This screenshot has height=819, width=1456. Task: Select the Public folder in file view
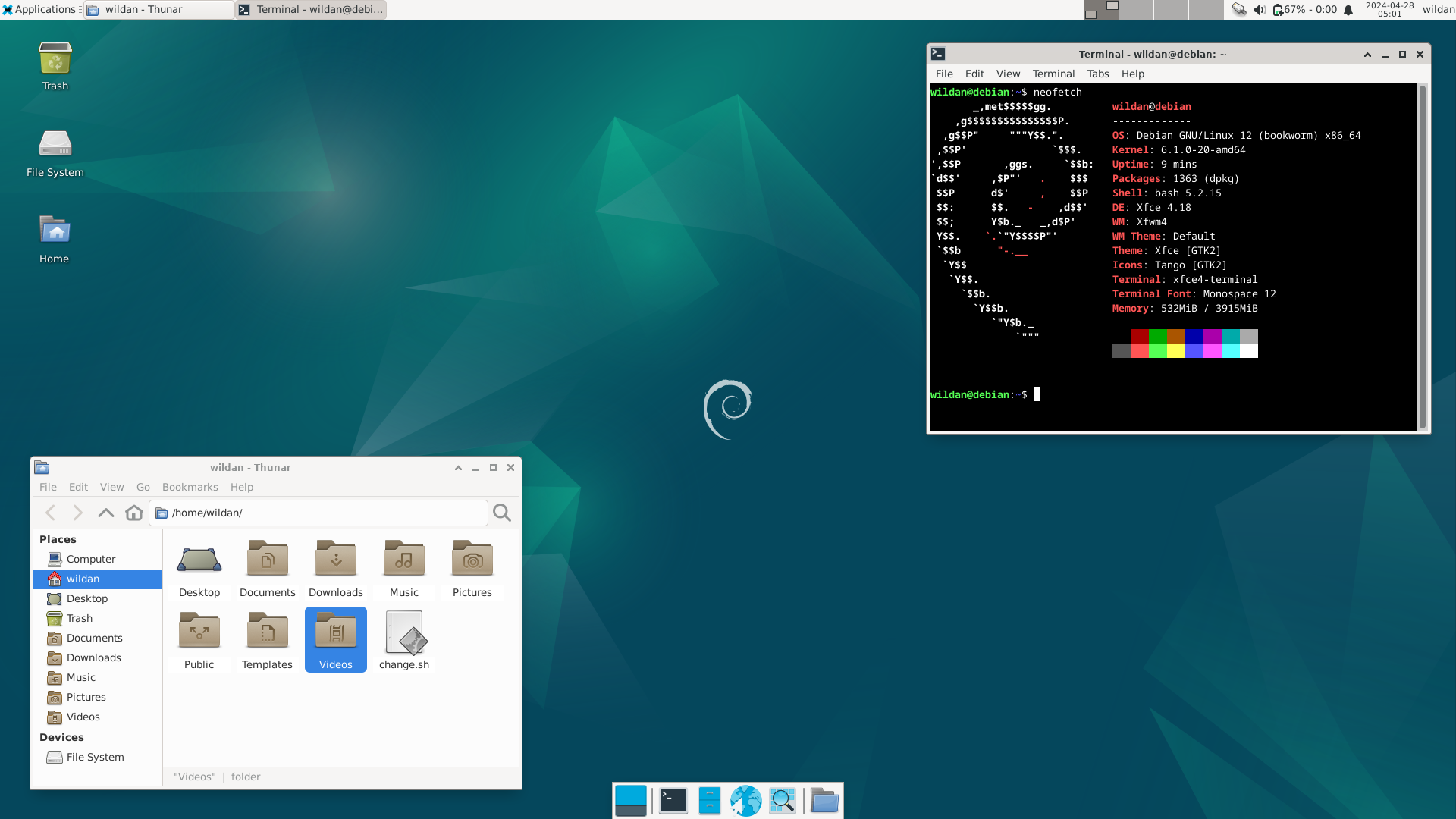pos(199,640)
